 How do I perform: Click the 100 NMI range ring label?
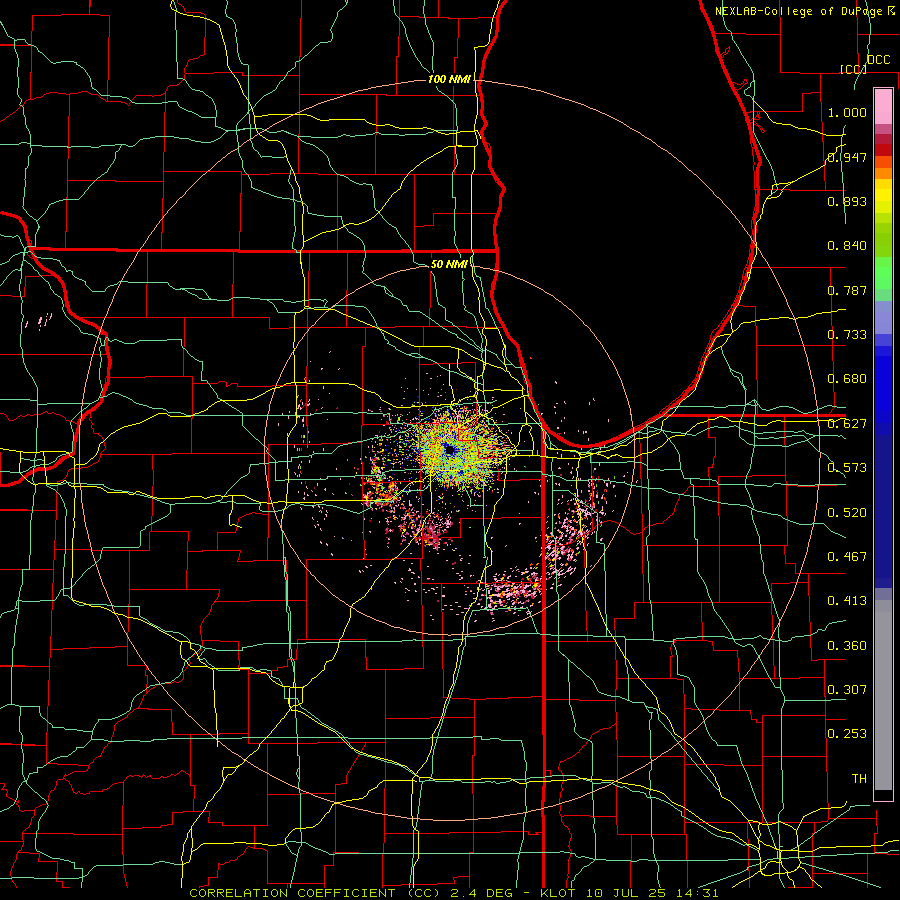pos(449,79)
